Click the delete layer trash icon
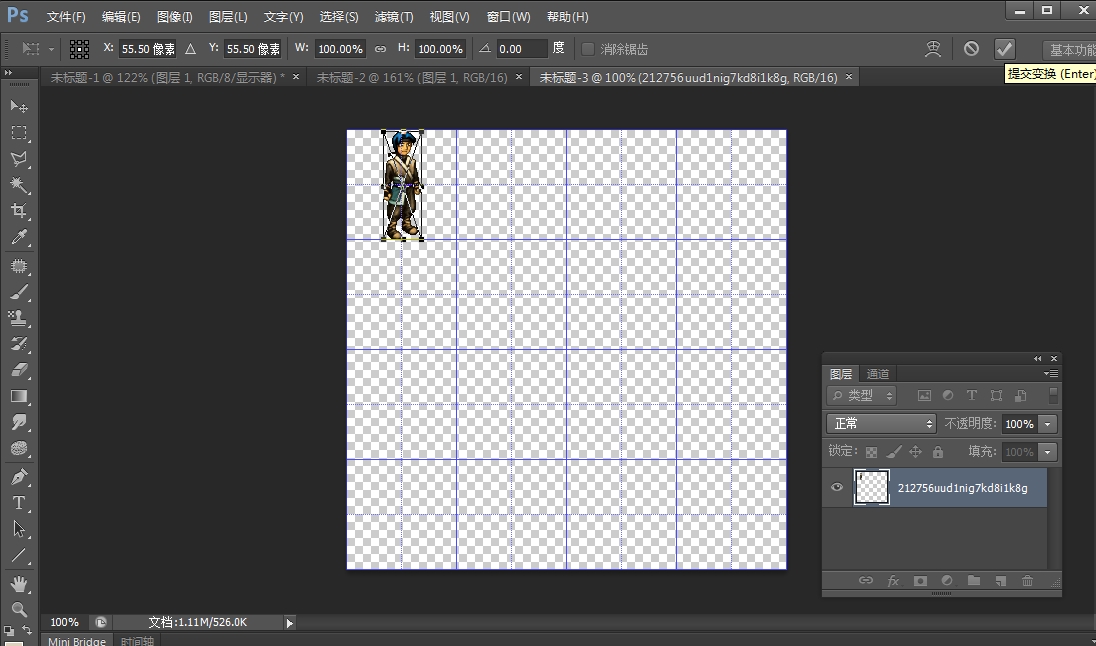 [x=1027, y=580]
